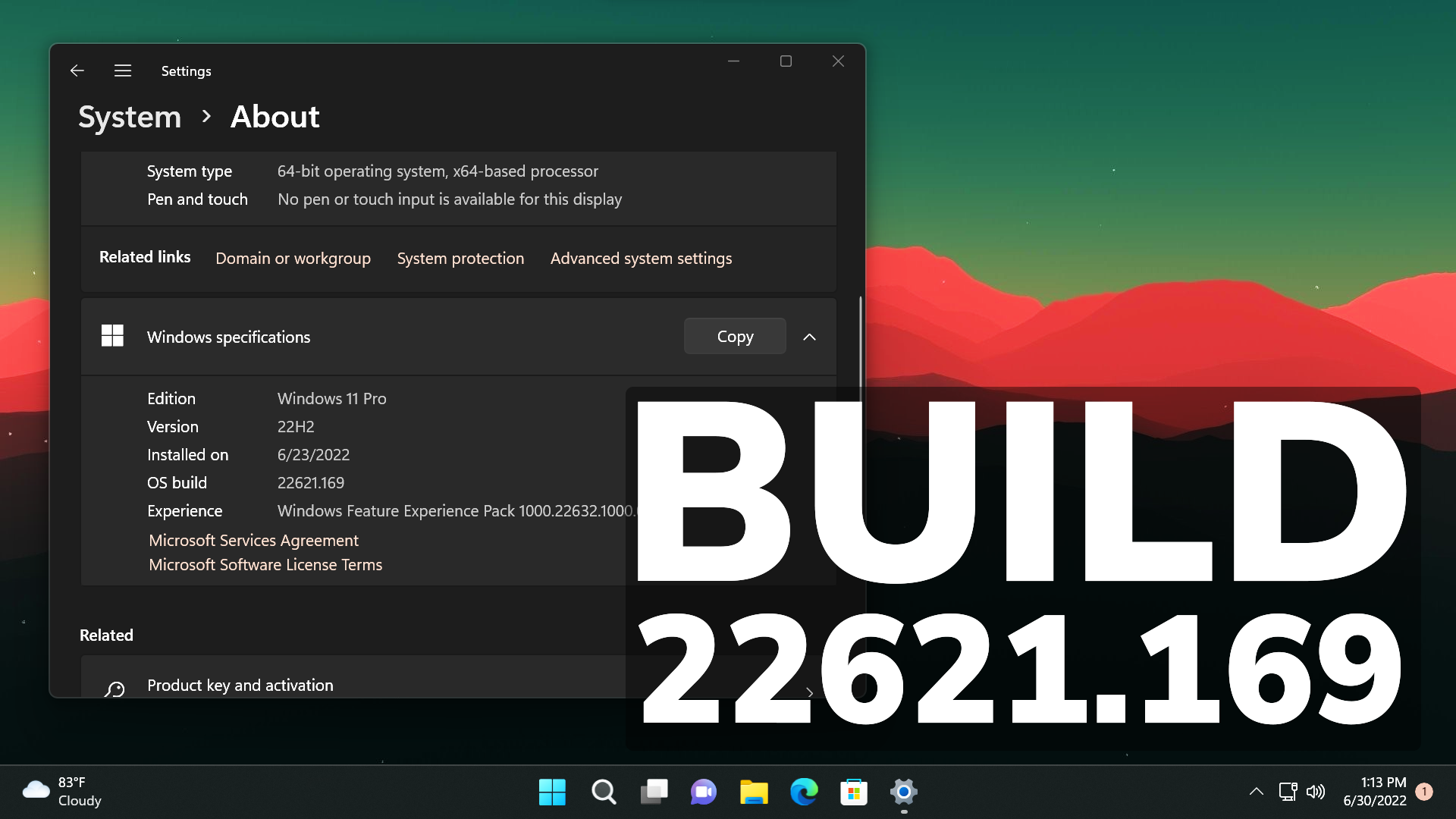
Task: Show hidden system tray icons
Action: (x=1256, y=792)
